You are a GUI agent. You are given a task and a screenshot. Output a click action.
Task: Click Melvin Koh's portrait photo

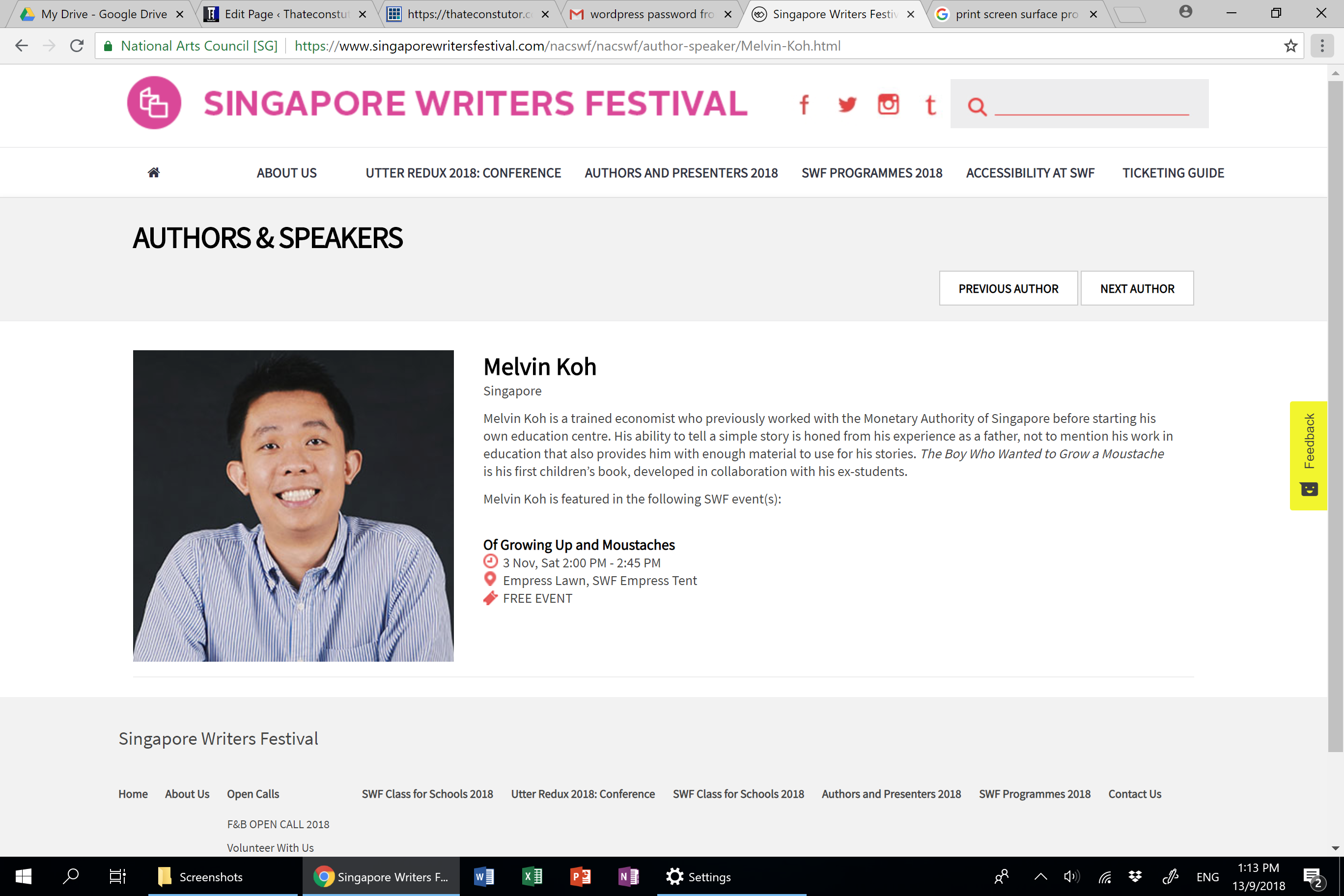pyautogui.click(x=293, y=505)
